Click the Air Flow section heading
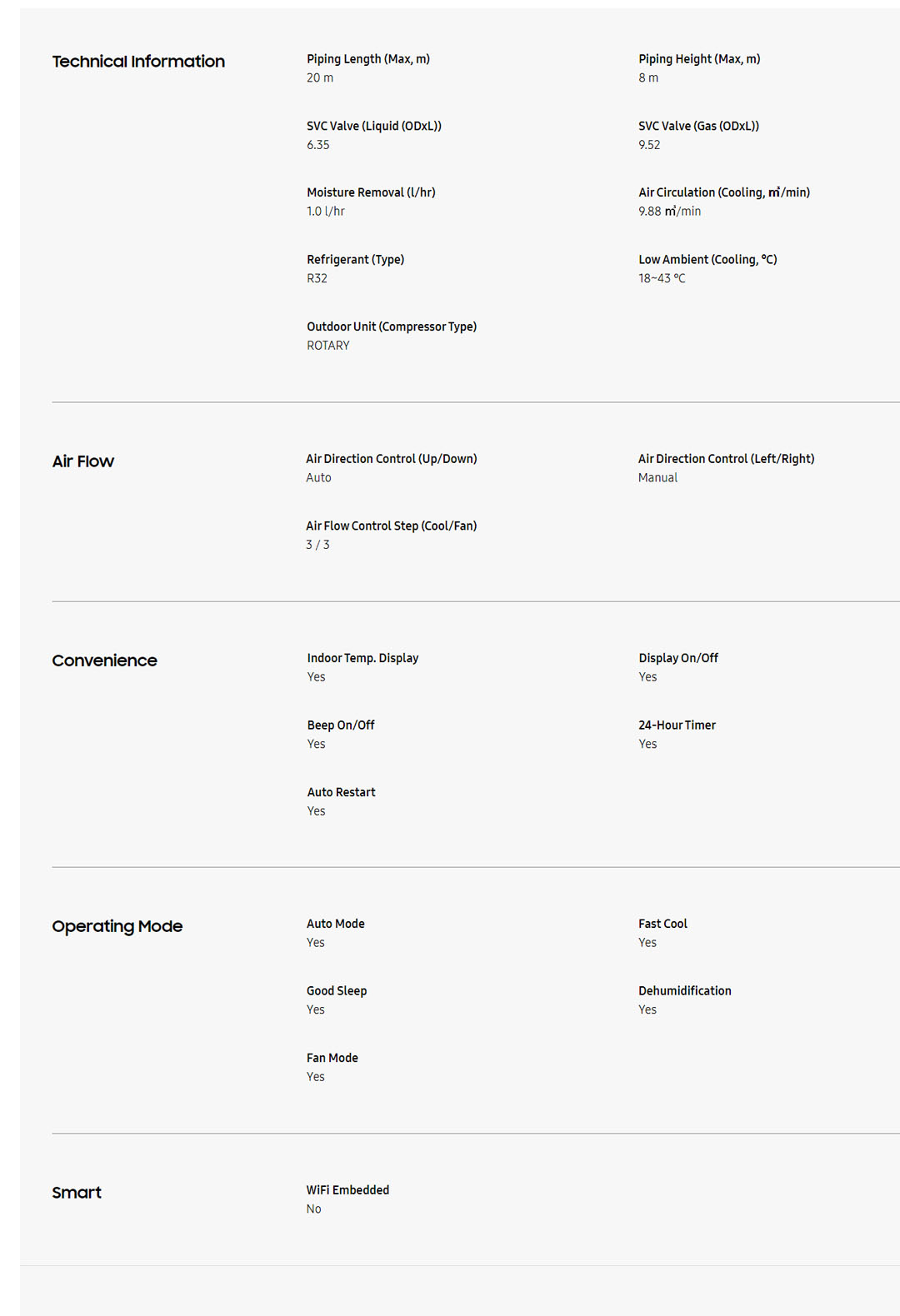This screenshot has width=900, height=1316. (x=83, y=461)
